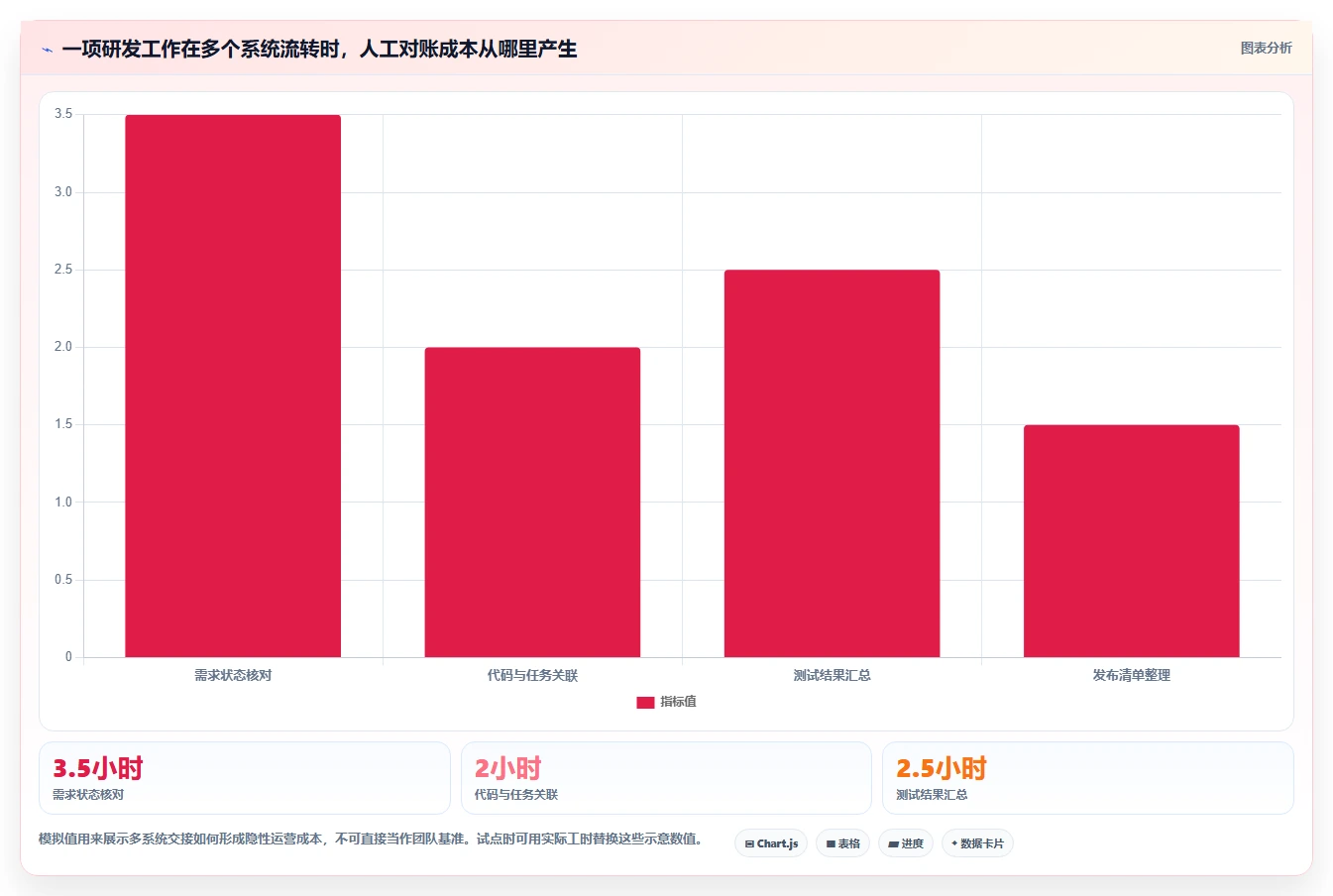
Task: Click the 需求状态核对 caption under 3.5小时
Action: tap(88, 795)
